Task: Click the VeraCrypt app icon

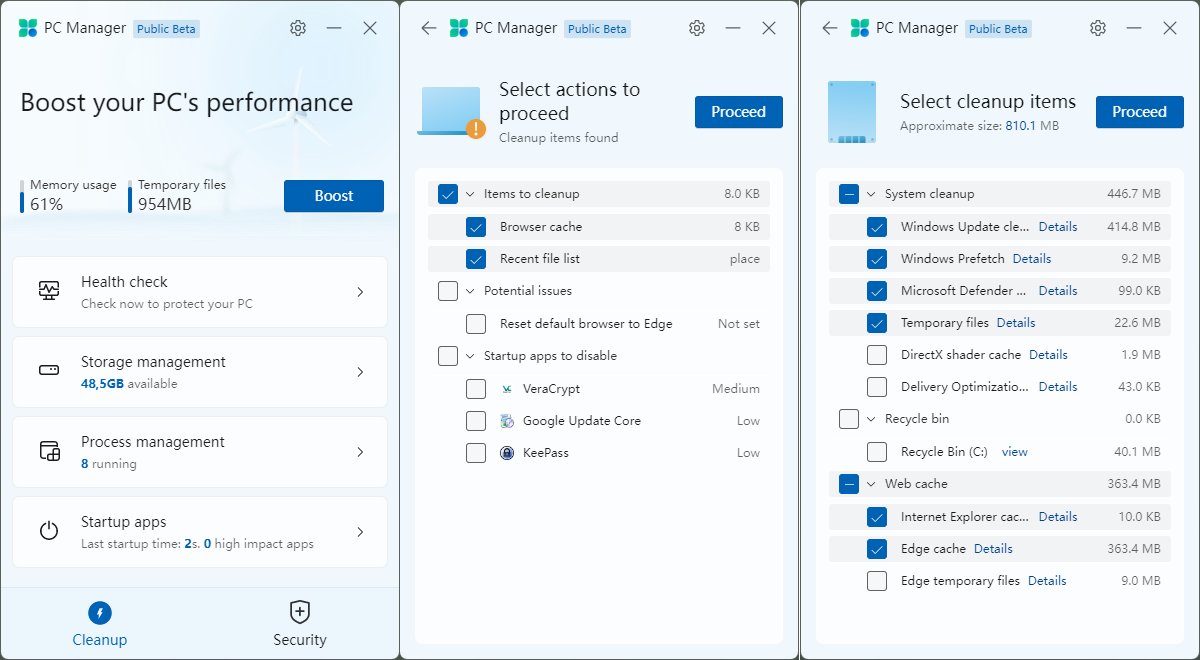Action: pos(507,388)
